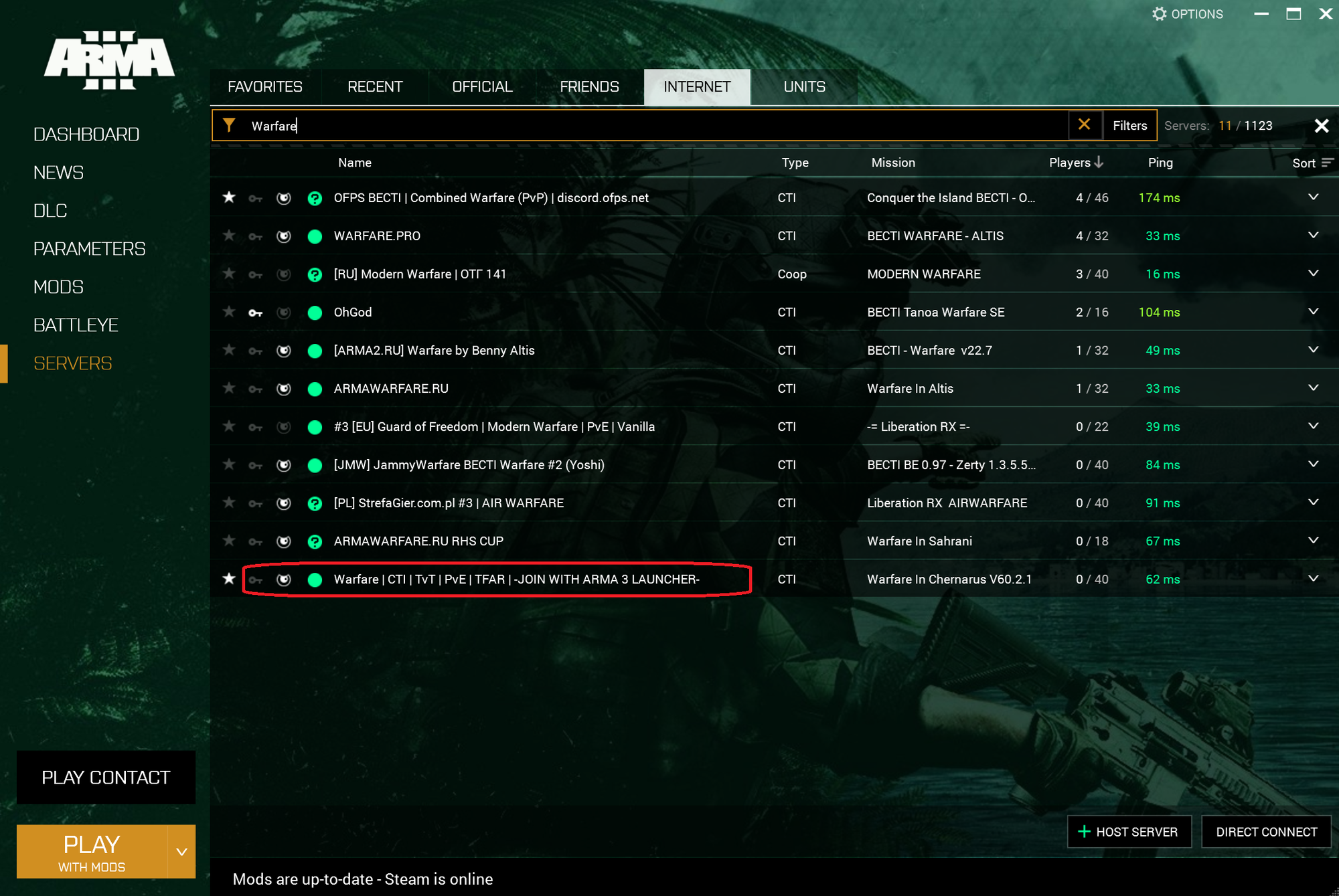This screenshot has height=896, width=1339.
Task: Expand the OhGod server row
Action: click(x=1314, y=311)
